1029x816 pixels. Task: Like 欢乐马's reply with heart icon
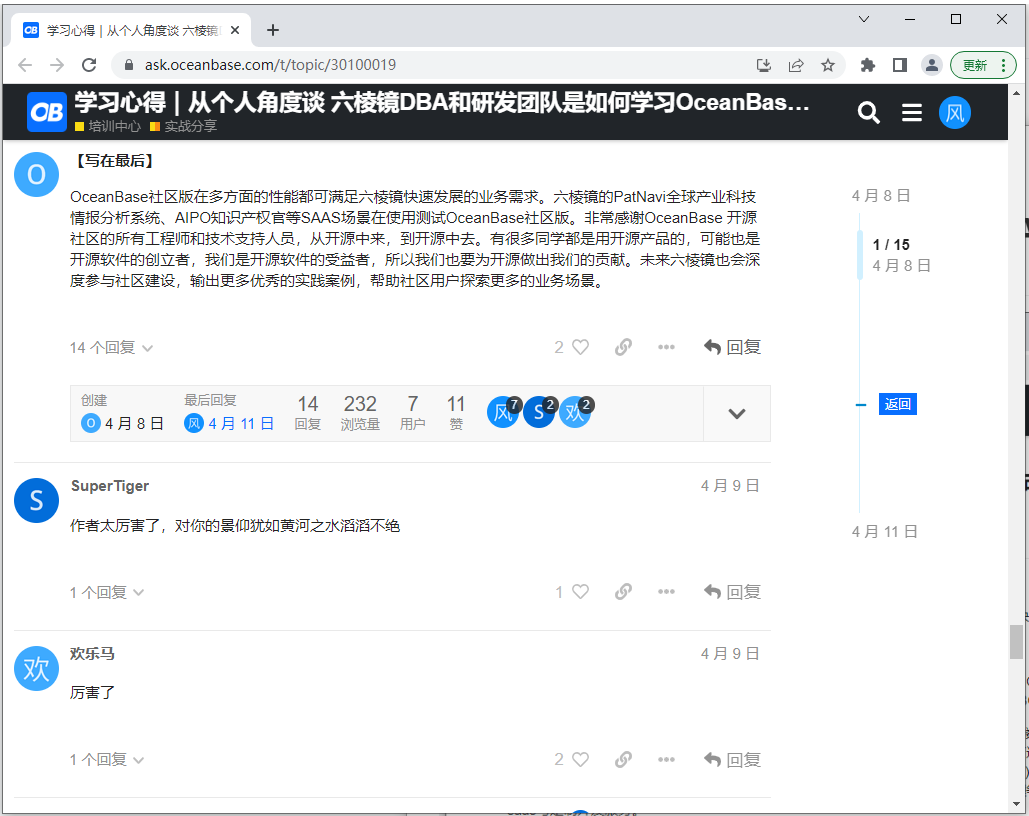(581, 760)
